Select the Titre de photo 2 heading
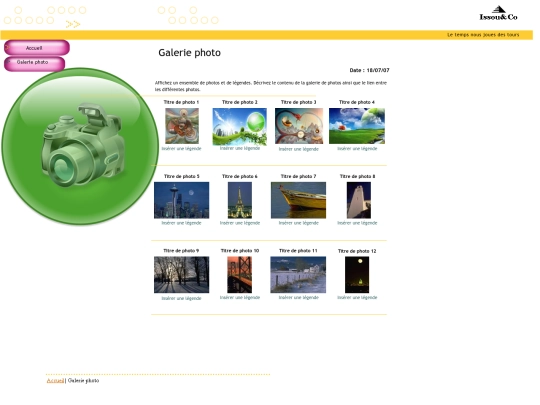Viewport: 540px width, 405px height. [240, 102]
